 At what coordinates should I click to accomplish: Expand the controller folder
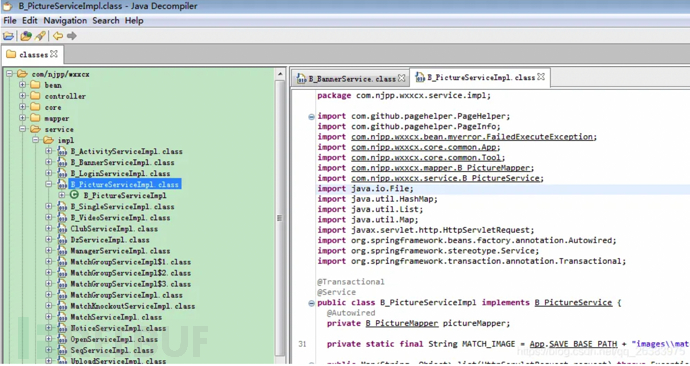pyautogui.click(x=22, y=96)
